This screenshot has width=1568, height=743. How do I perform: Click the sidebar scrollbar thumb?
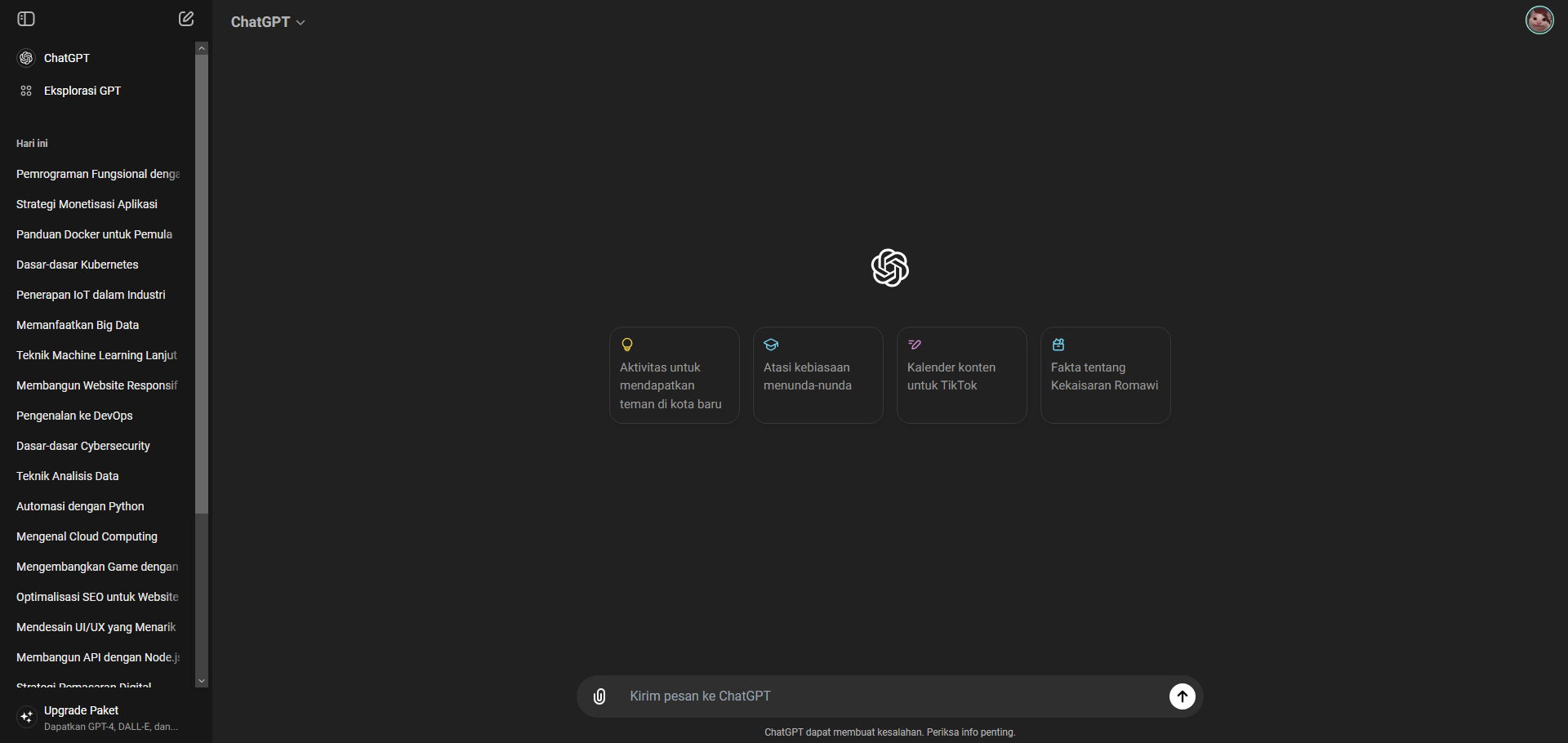pyautogui.click(x=202, y=284)
